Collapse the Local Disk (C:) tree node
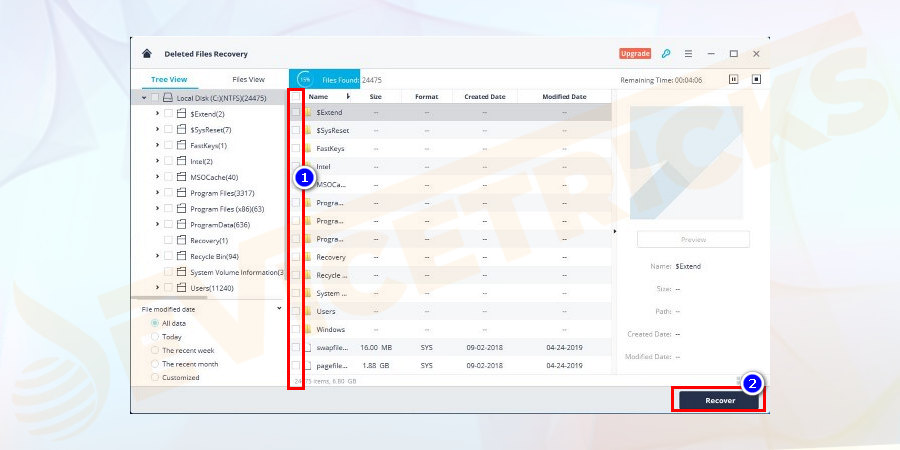 coord(143,98)
